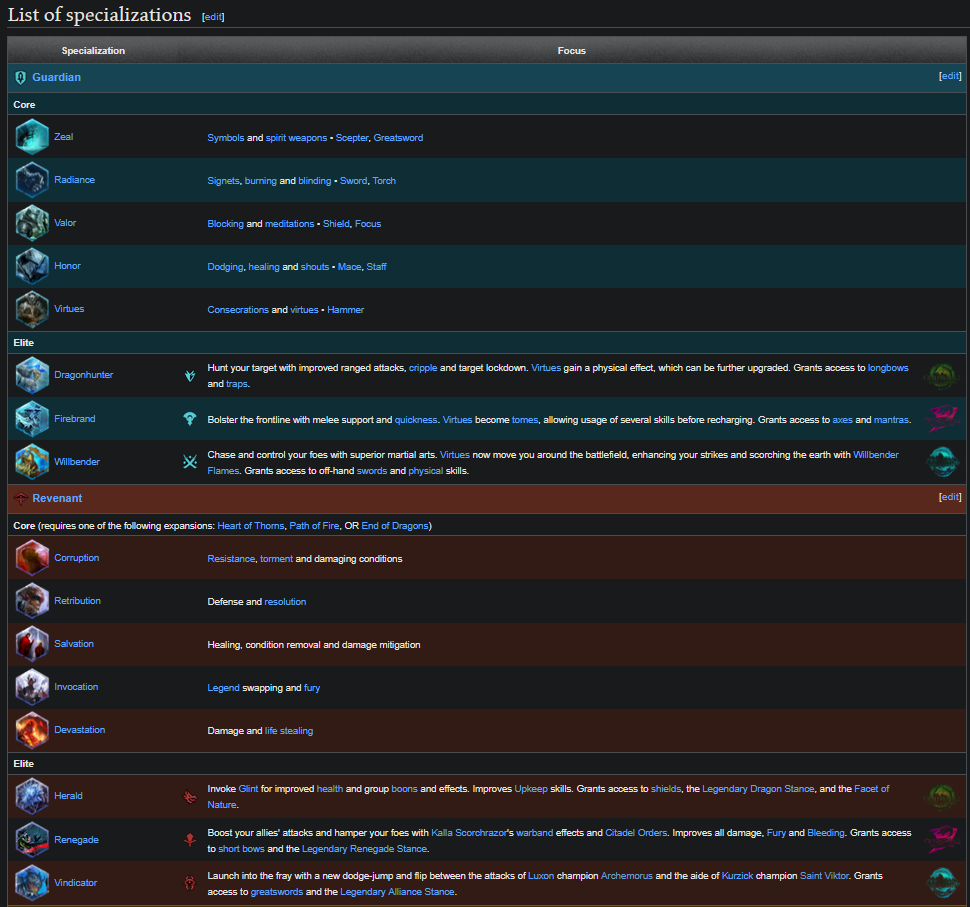Click the Salvation specialization icon

(x=32, y=643)
